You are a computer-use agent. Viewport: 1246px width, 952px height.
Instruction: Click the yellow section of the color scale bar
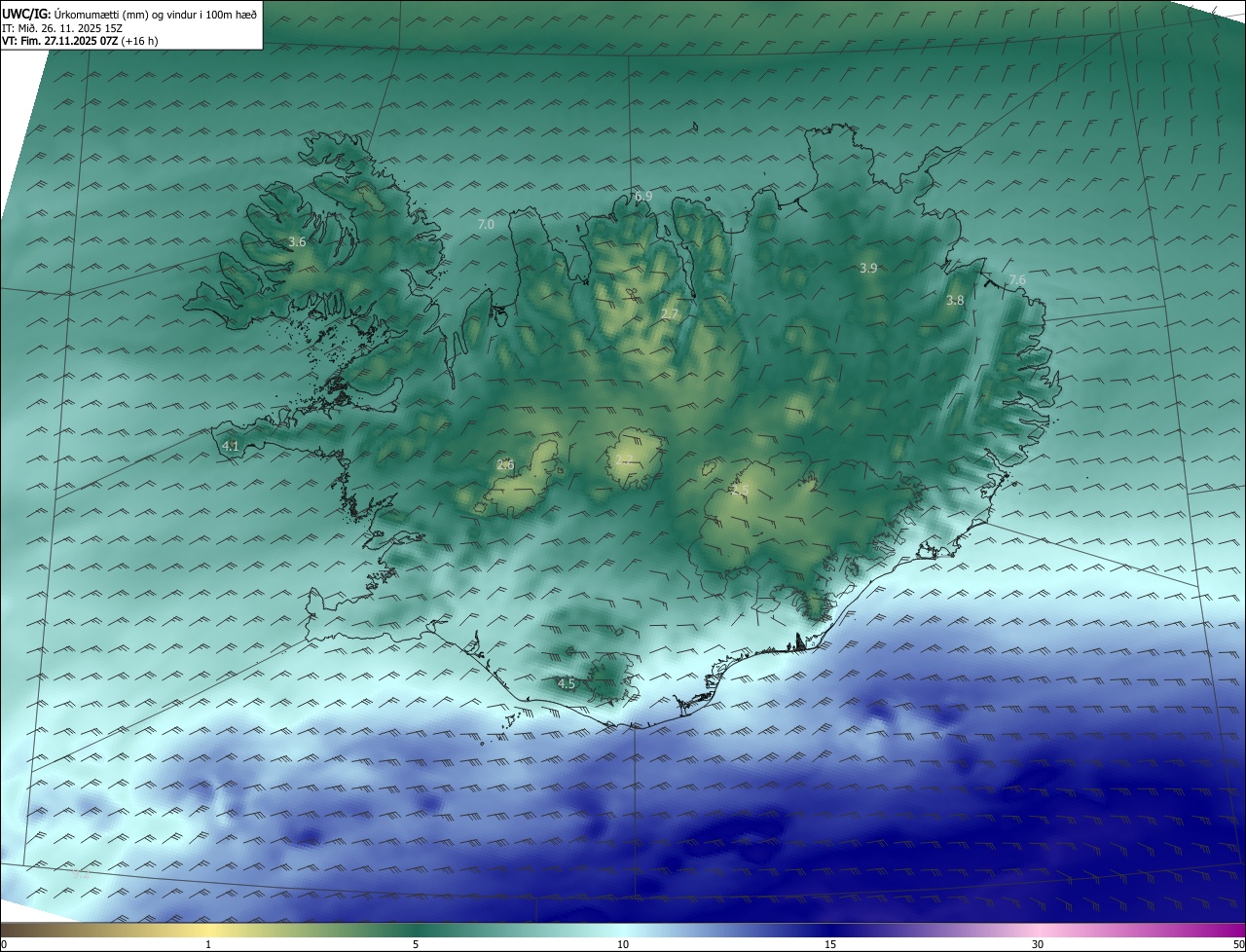[x=208, y=930]
